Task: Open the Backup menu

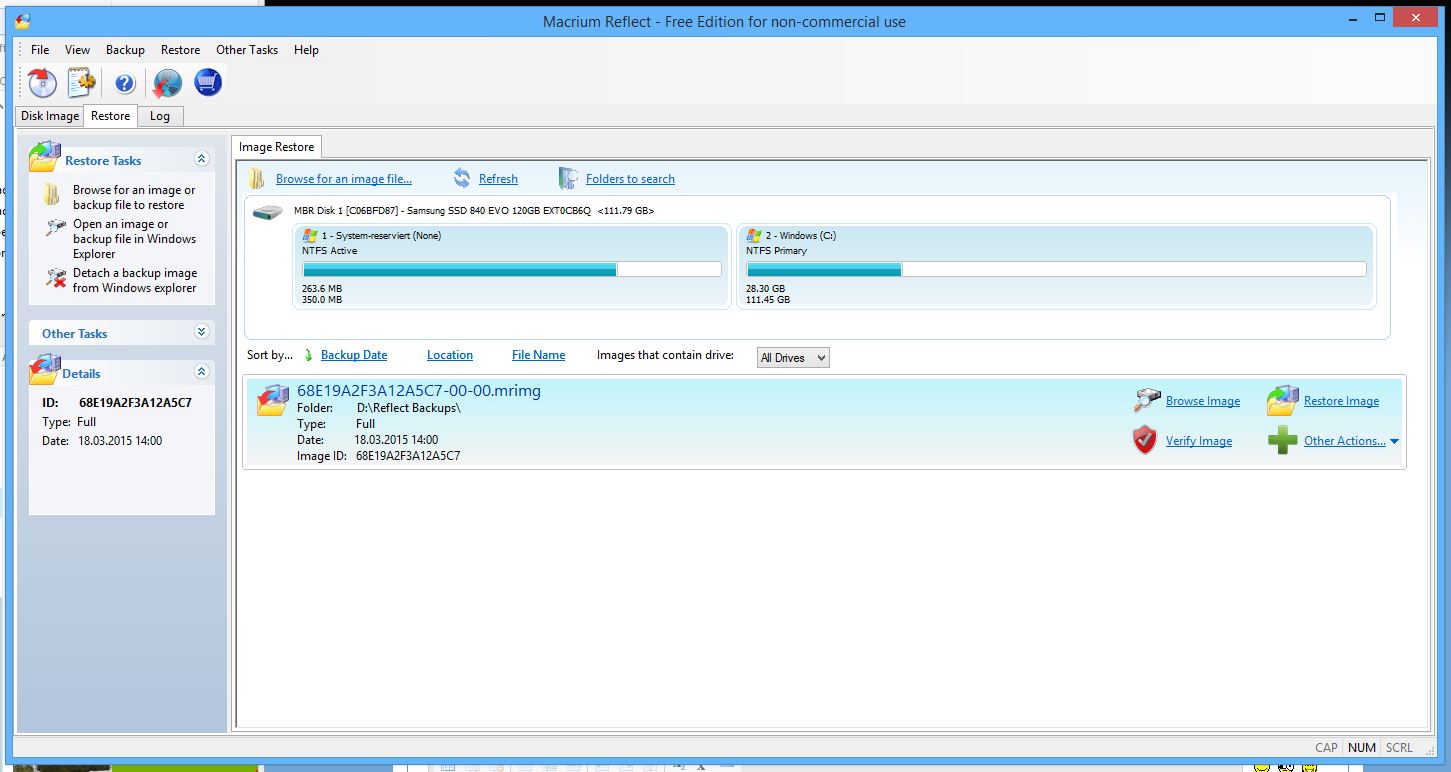Action: coord(125,49)
